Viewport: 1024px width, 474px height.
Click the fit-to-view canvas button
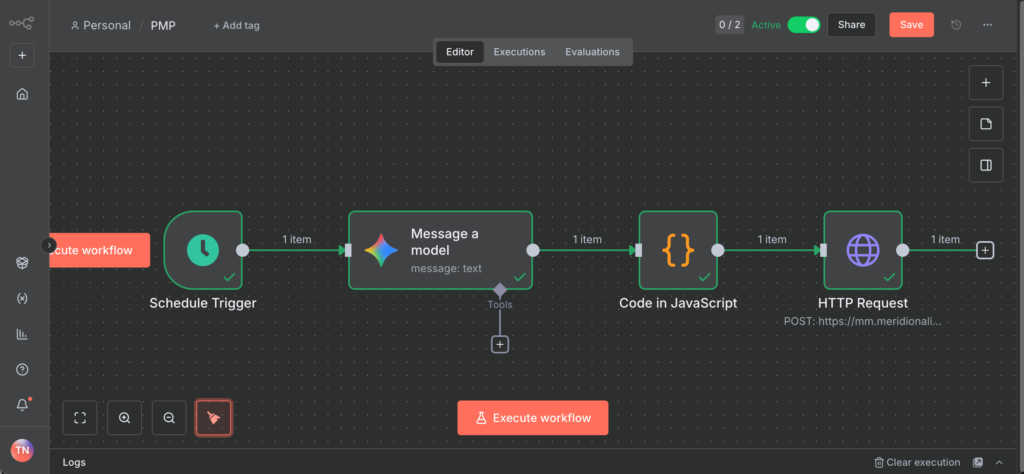tap(80, 418)
